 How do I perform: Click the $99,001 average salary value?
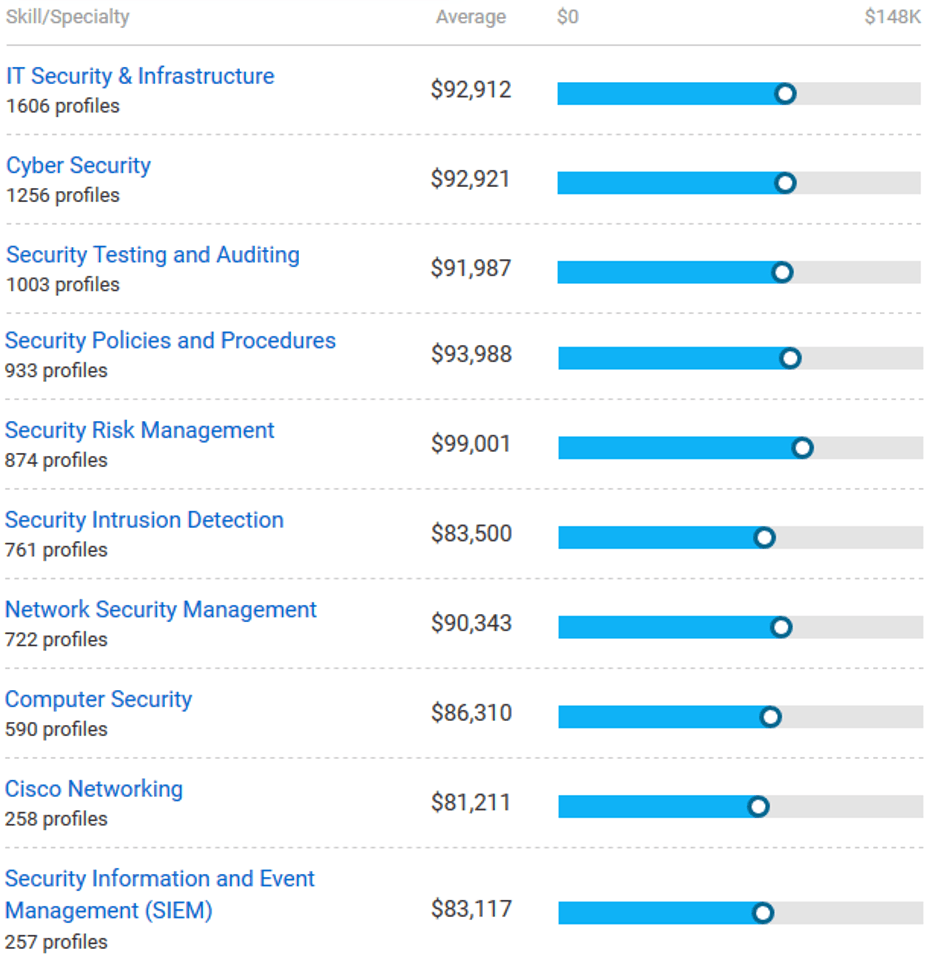point(471,444)
